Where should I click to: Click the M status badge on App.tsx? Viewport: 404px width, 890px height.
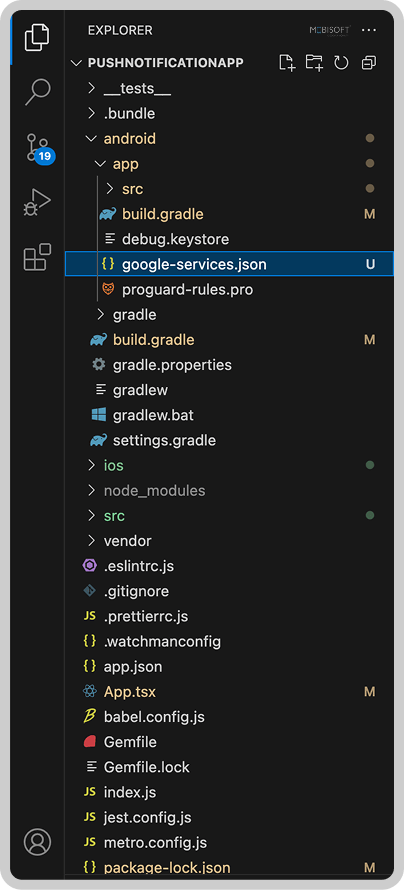(x=369, y=691)
